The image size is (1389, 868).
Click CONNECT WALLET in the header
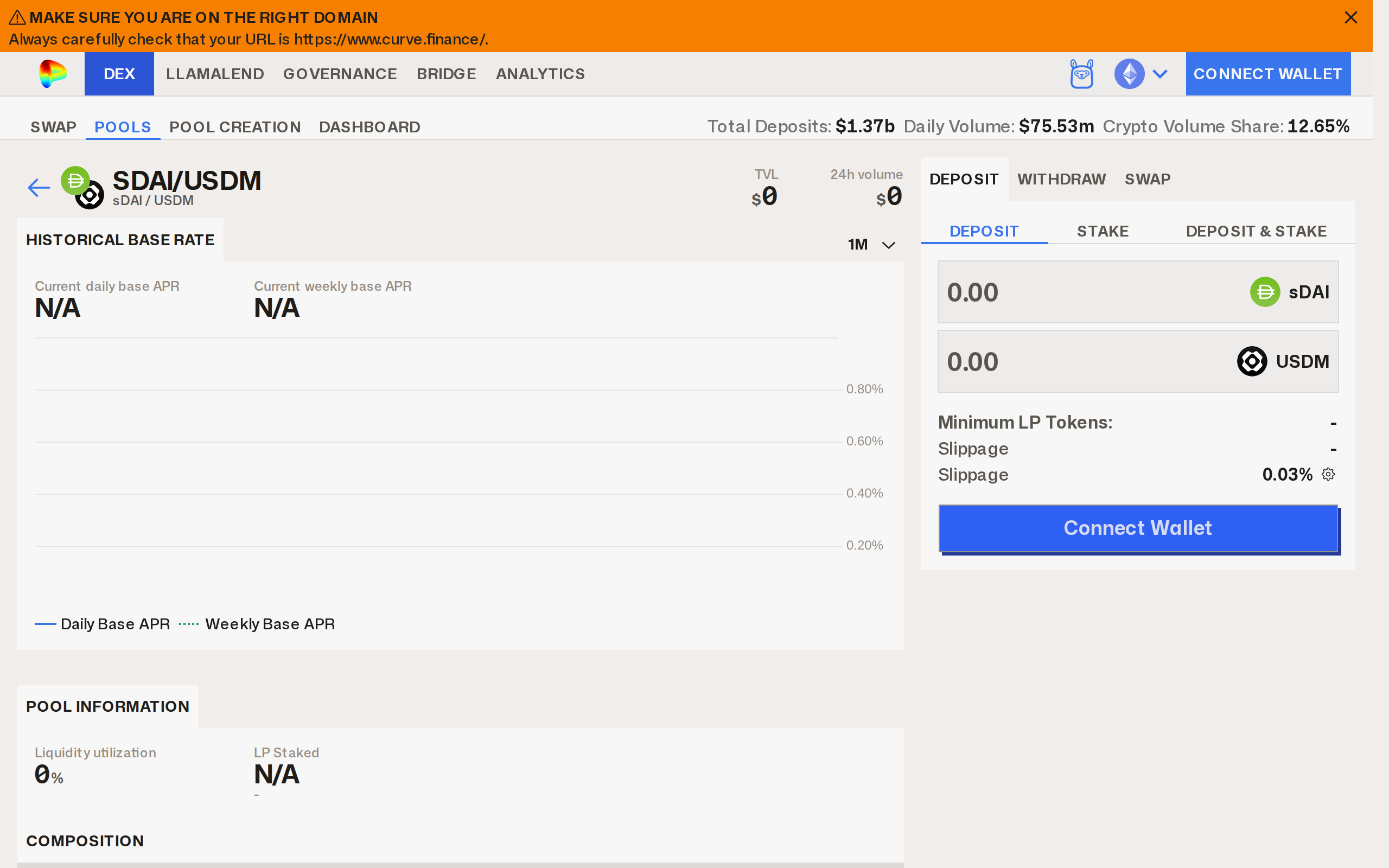[x=1268, y=74]
